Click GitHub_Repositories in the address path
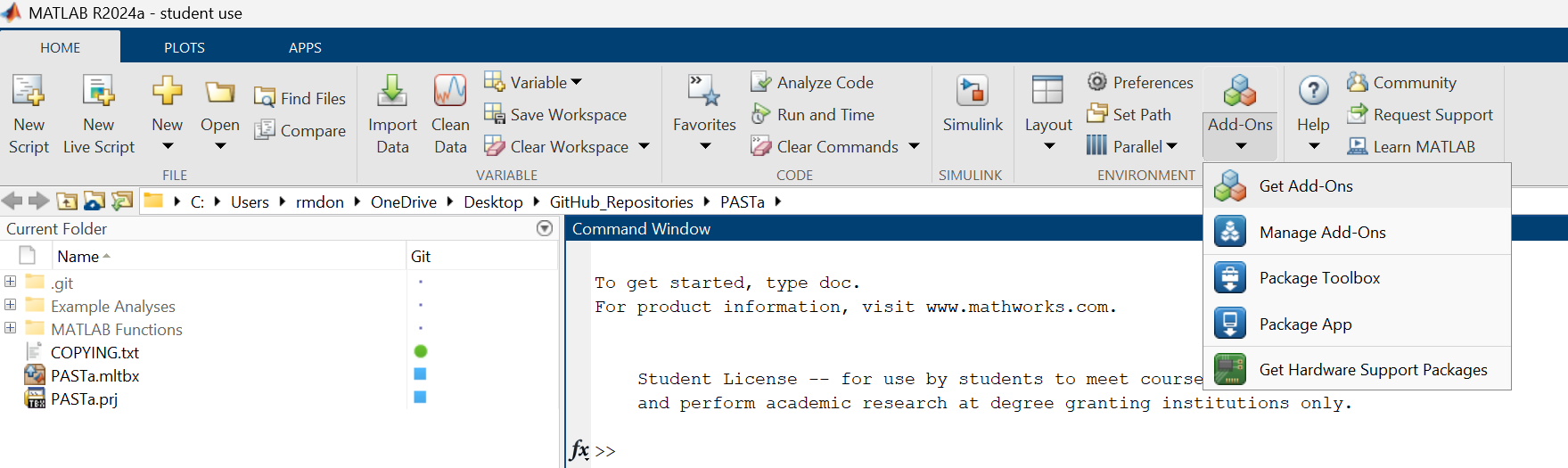Image resolution: width=1568 pixels, height=468 pixels. pos(621,202)
